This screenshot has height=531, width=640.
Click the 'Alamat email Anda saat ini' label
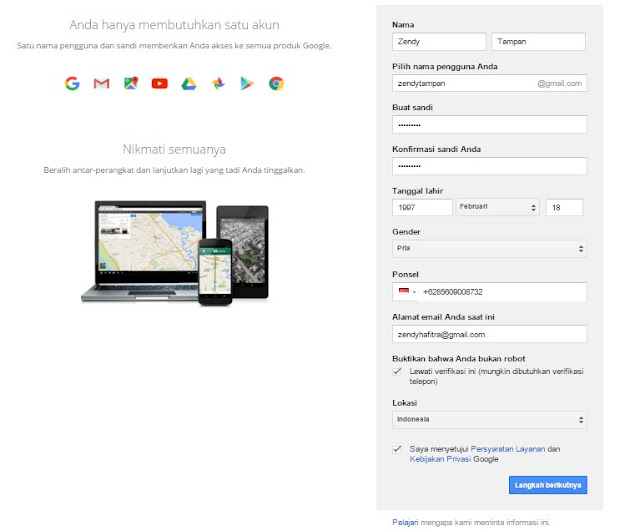click(443, 317)
